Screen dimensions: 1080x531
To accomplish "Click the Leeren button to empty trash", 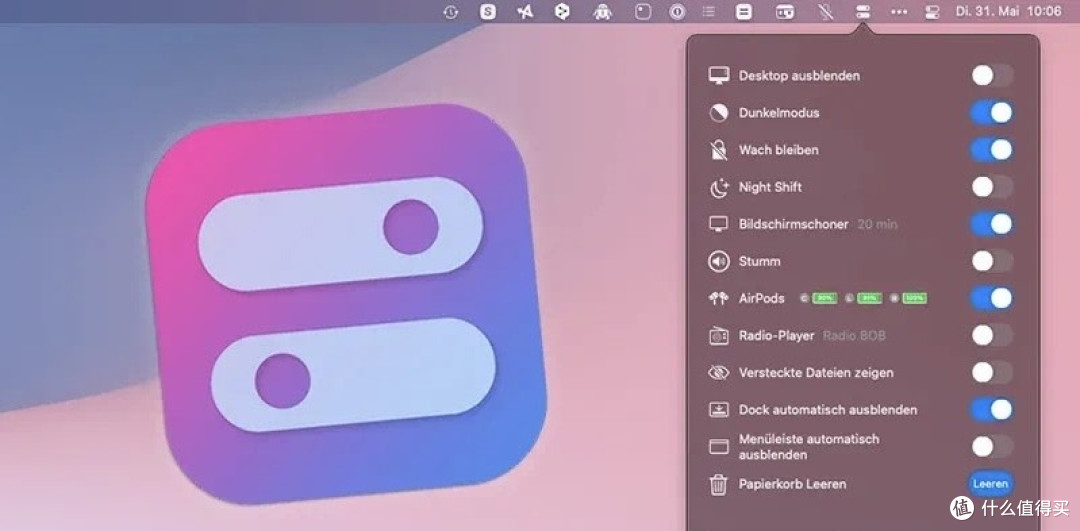I will click(991, 484).
